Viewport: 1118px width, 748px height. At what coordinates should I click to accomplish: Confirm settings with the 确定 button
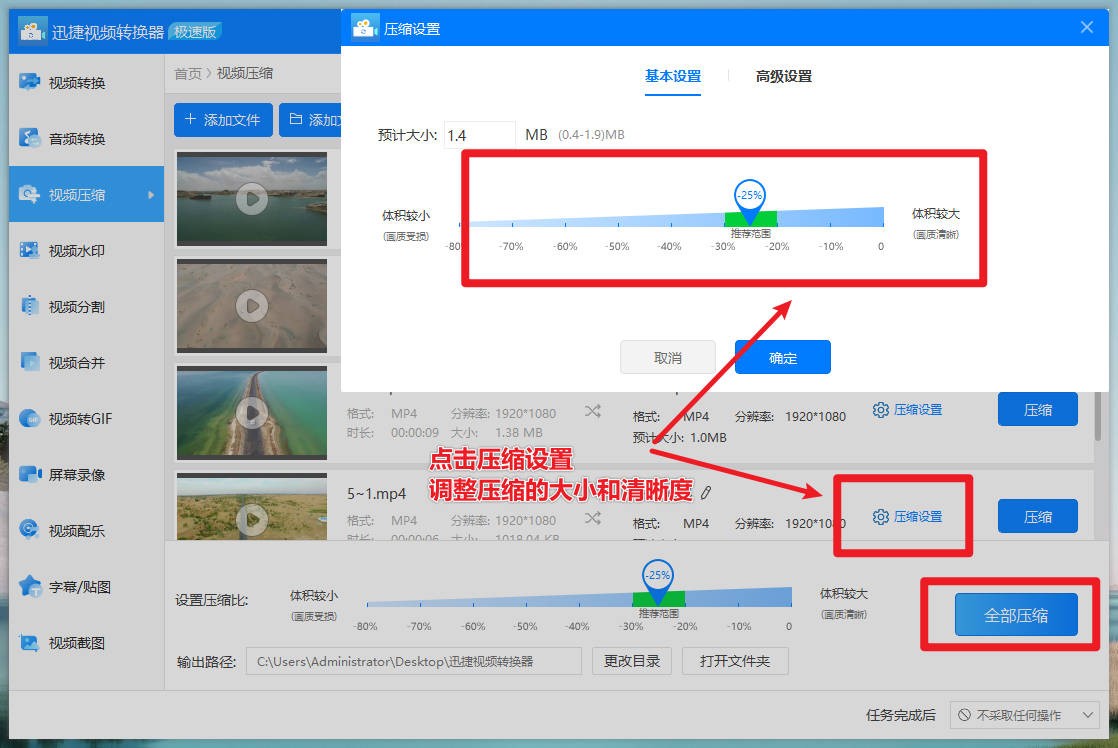(x=782, y=357)
